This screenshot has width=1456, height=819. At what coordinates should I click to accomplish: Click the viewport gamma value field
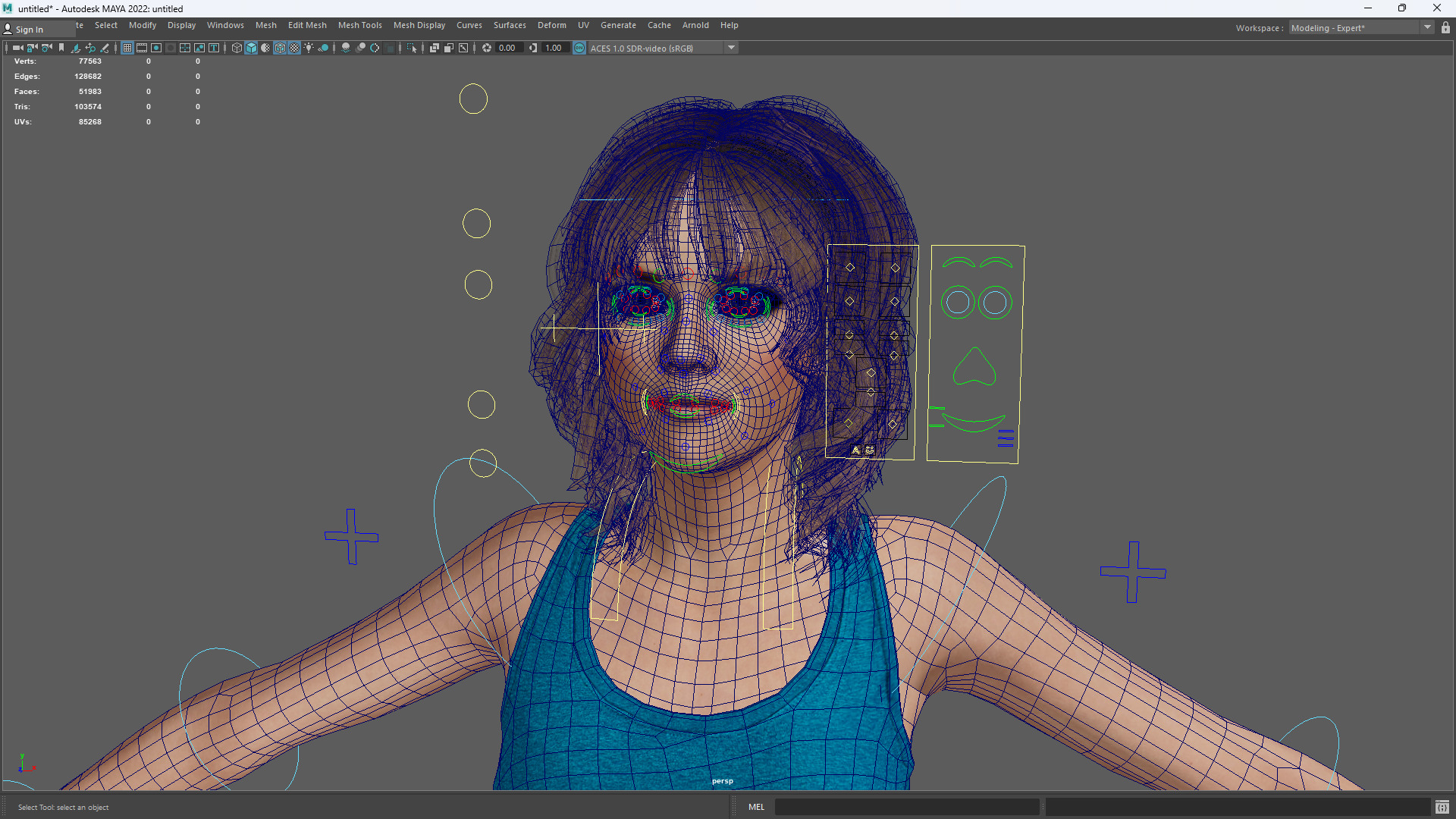[554, 48]
